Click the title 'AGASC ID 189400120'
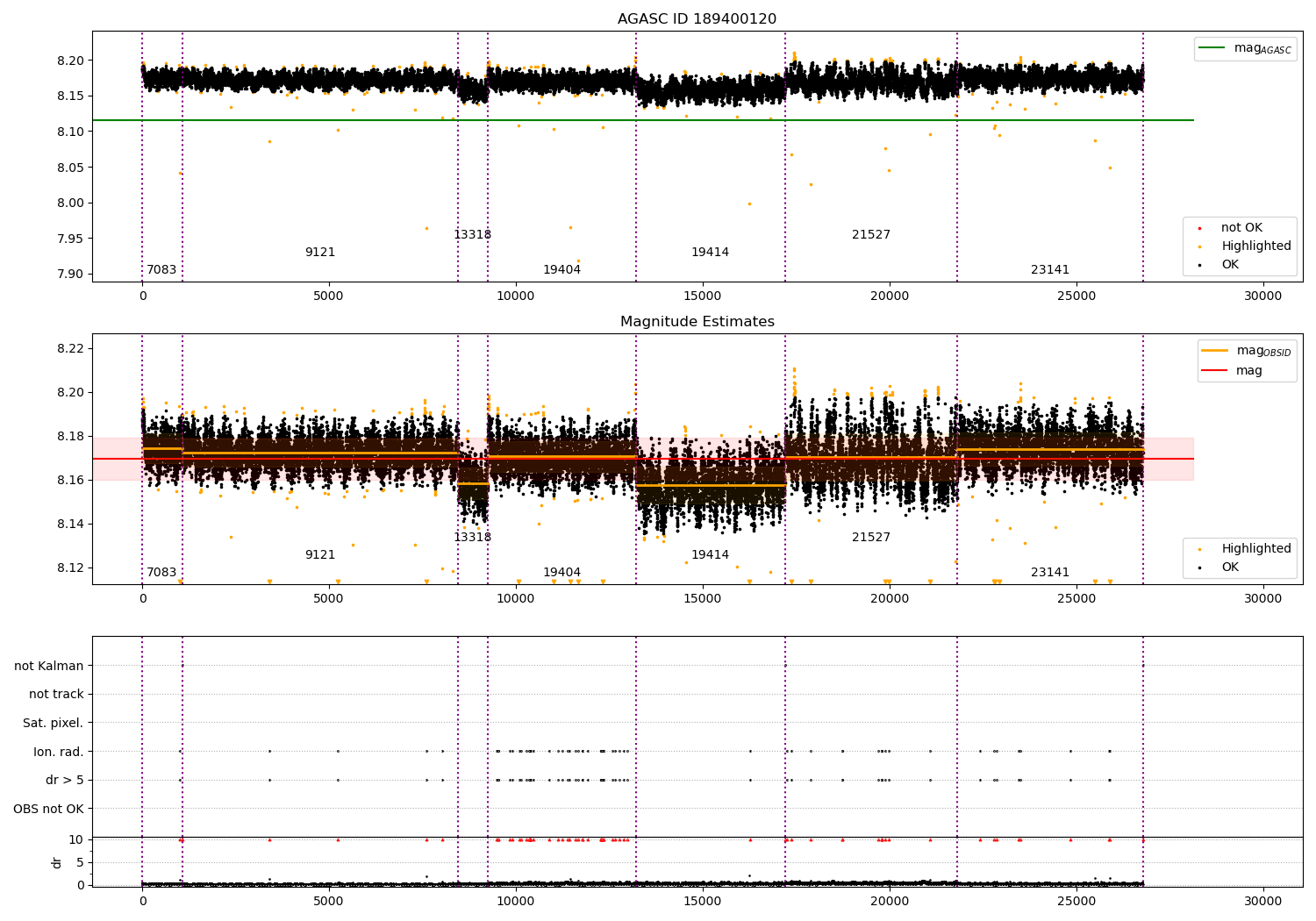 [x=697, y=18]
